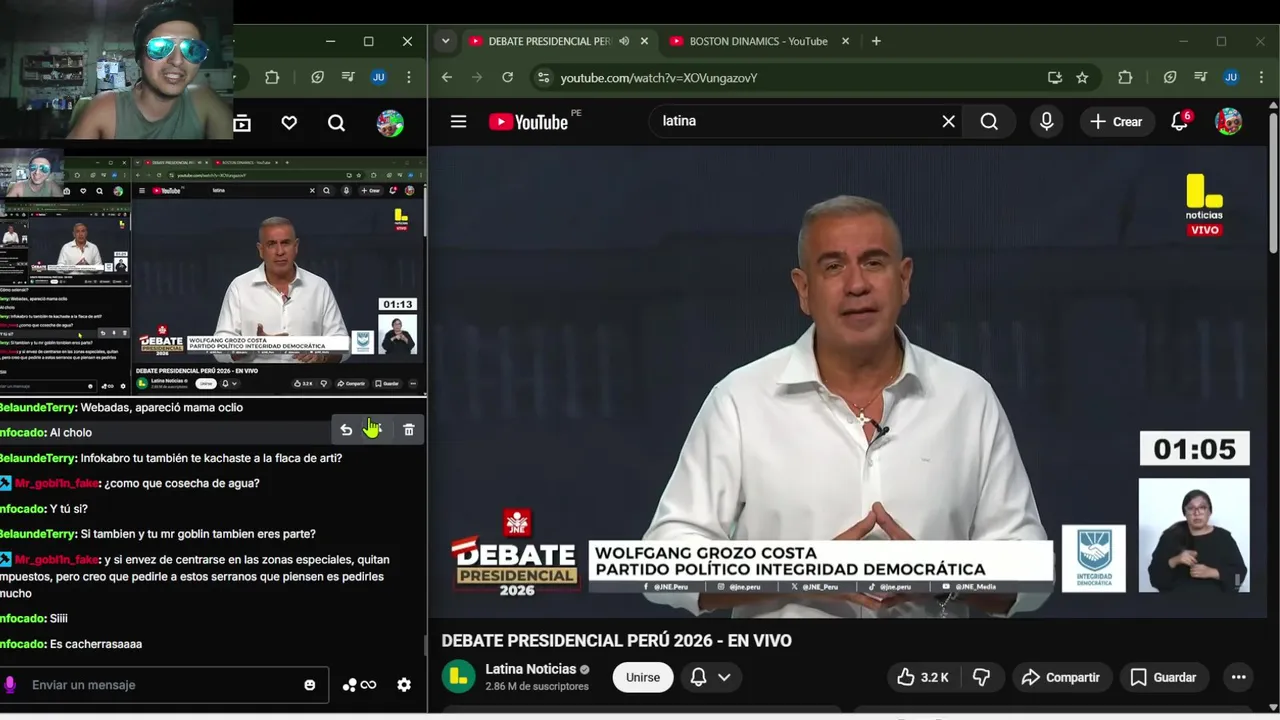Reply to the 'Al cholo' chat message
This screenshot has width=1280, height=720.
[x=346, y=429]
